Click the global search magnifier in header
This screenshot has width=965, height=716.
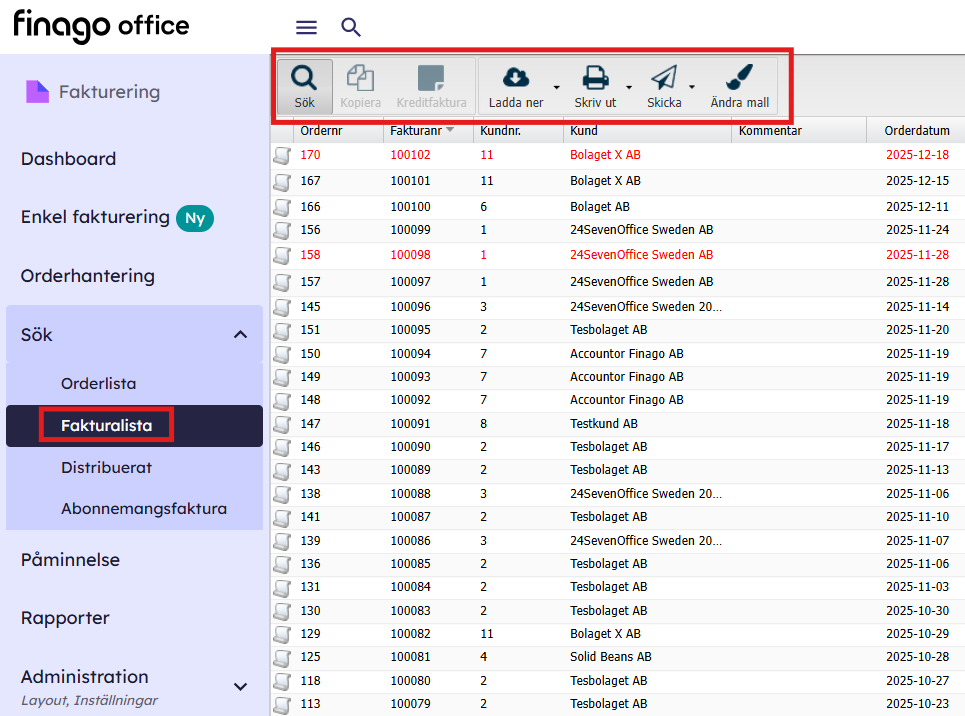(351, 28)
